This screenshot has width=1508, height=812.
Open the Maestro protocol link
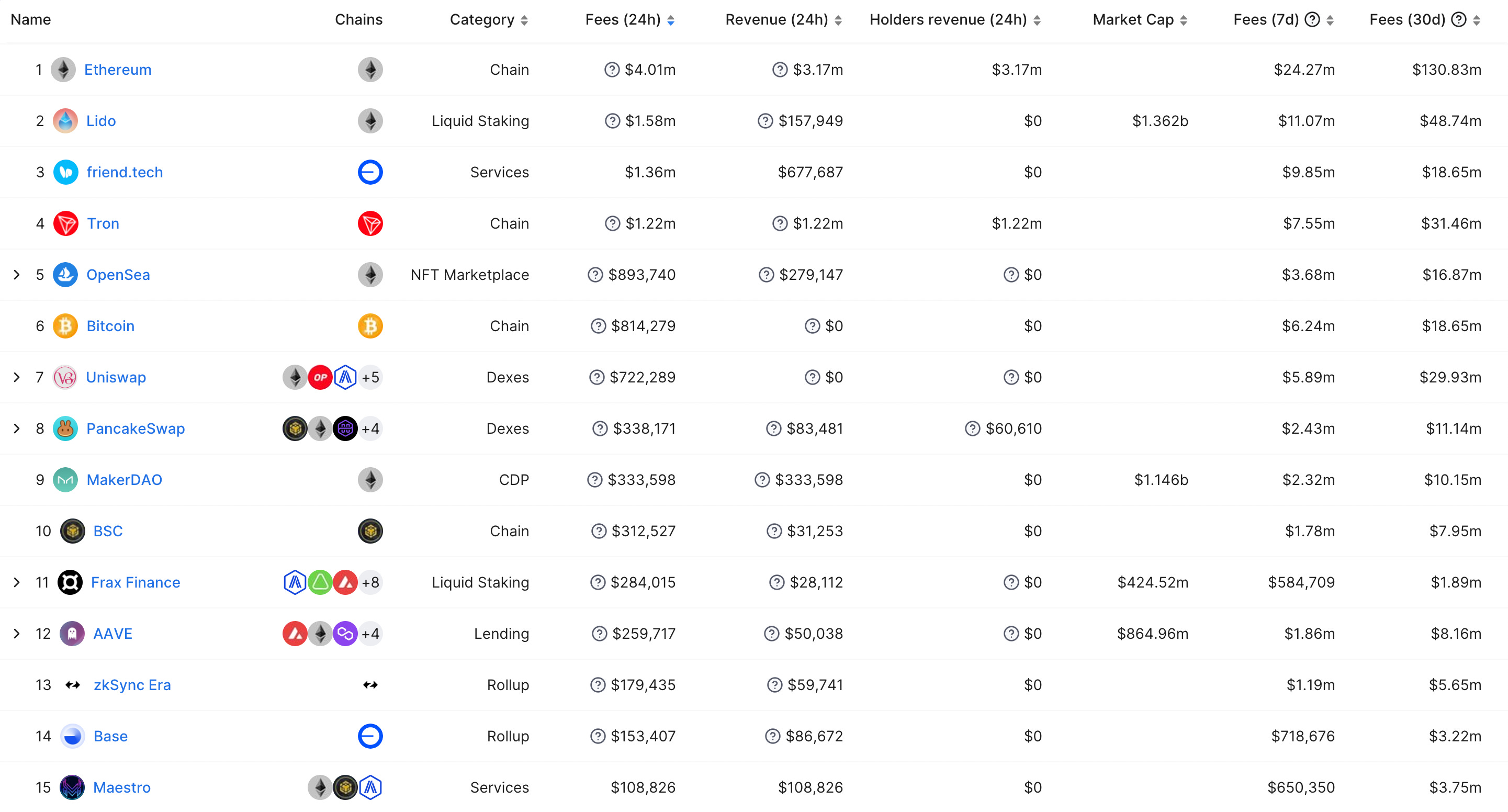point(122,787)
